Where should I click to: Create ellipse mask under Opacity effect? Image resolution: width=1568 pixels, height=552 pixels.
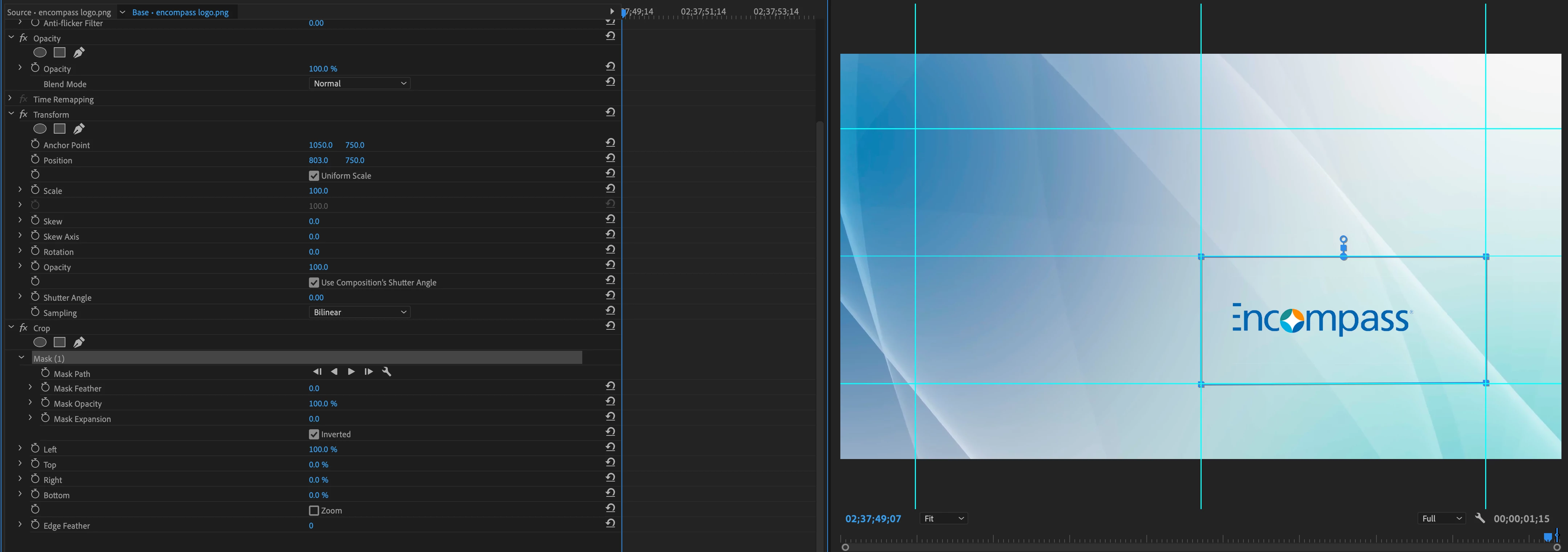pyautogui.click(x=40, y=53)
